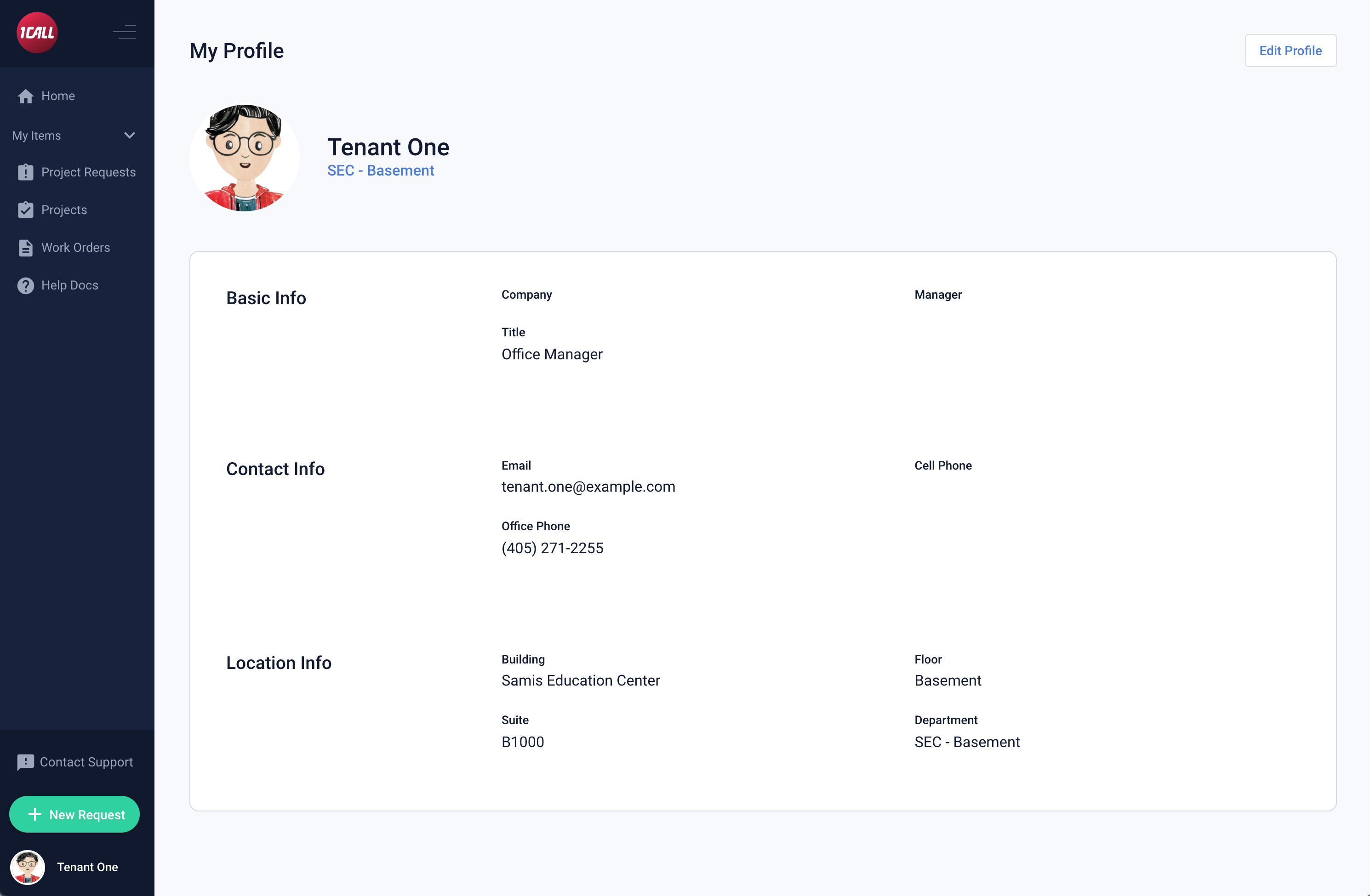Expand the My Items chevron
Viewport: 1370px width, 896px height.
click(x=130, y=136)
